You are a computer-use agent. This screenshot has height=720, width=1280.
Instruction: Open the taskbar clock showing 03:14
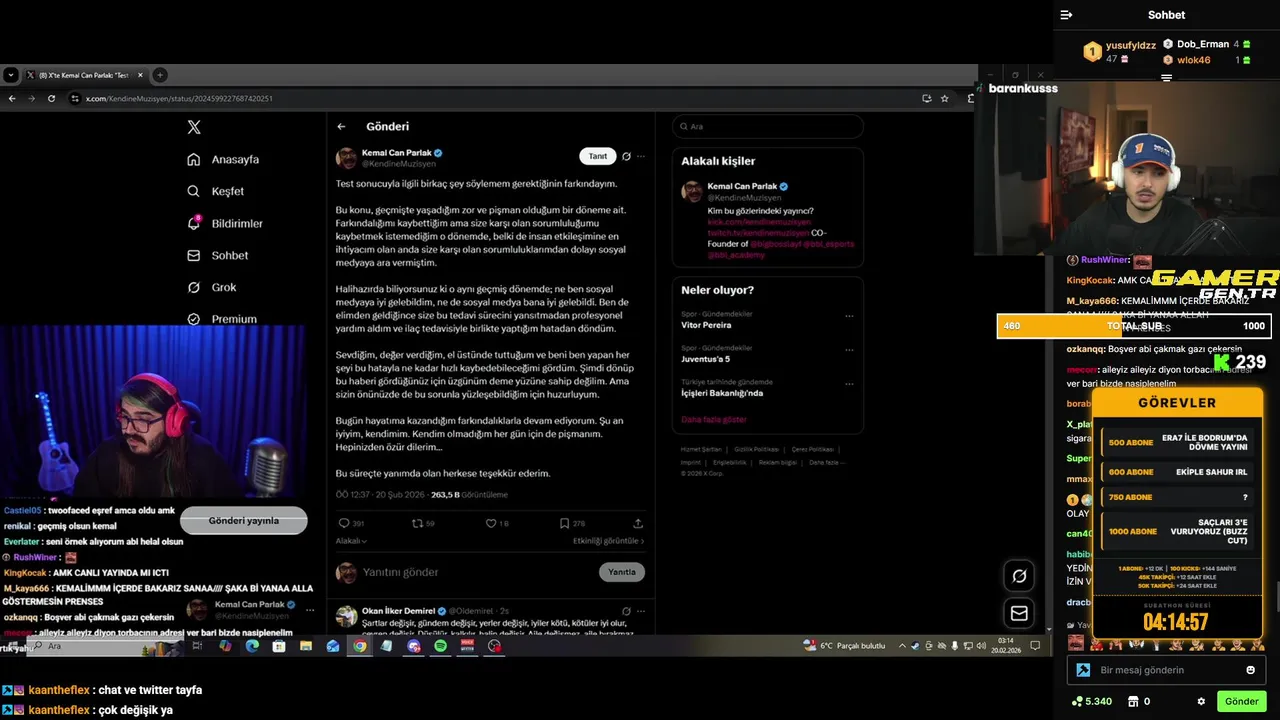[1005, 645]
